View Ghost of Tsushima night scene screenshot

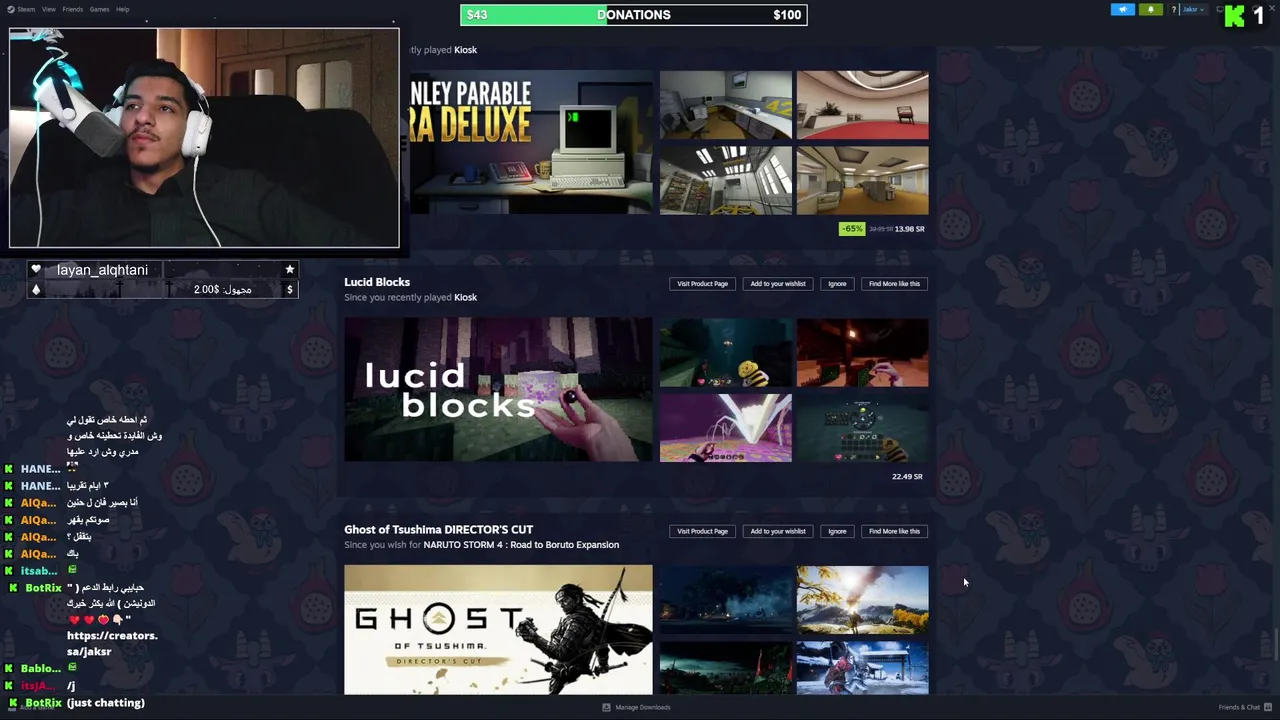tap(725, 600)
